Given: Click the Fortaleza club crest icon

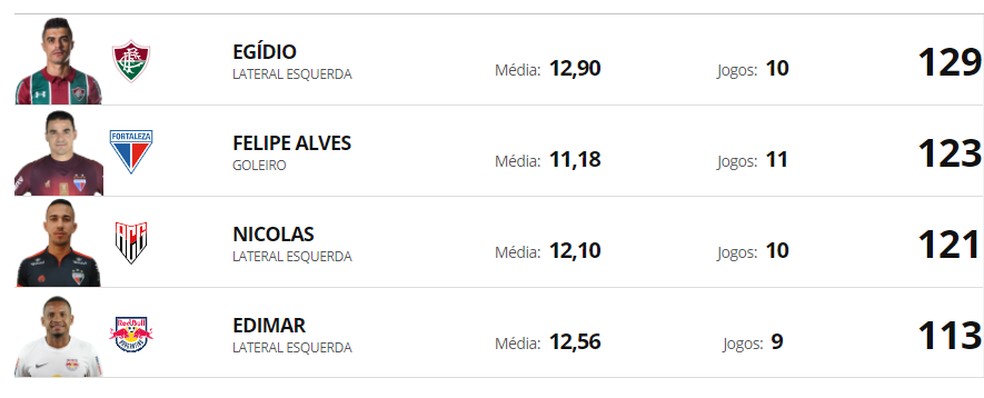Looking at the screenshot, I should (x=131, y=151).
